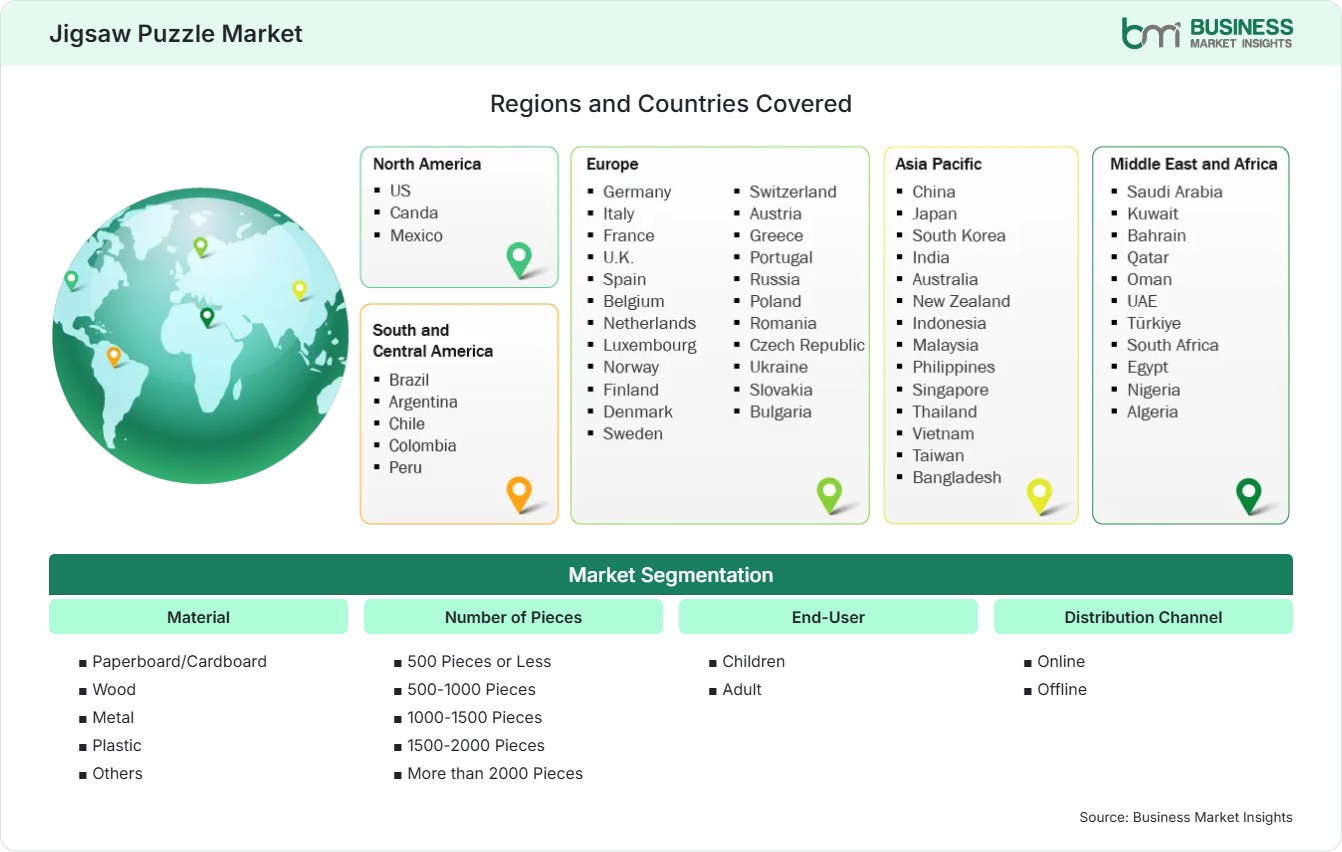
Task: Click the South and Central America heading
Action: click(x=433, y=340)
